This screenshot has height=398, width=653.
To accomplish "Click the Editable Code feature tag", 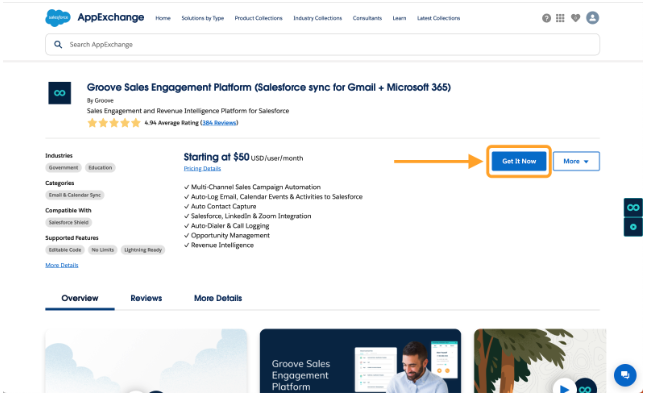I will [65, 250].
